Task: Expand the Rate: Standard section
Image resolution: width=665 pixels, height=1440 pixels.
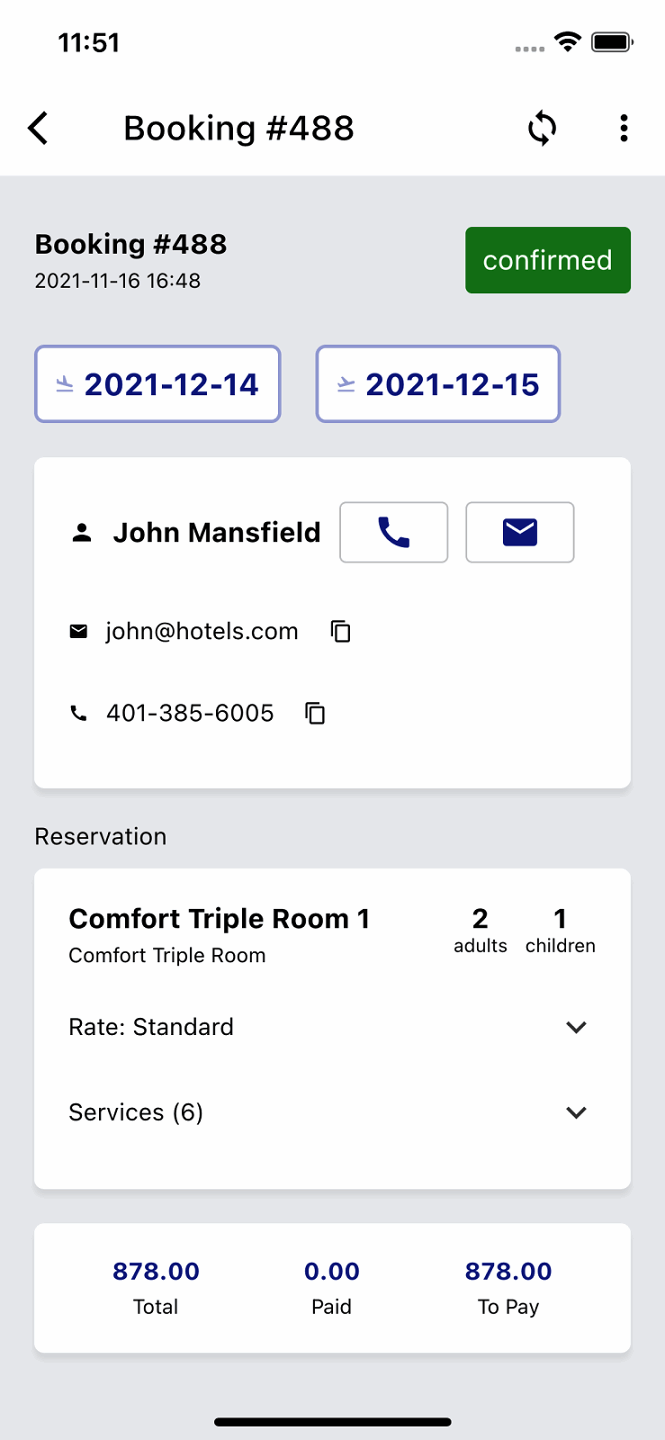Action: (x=576, y=1027)
